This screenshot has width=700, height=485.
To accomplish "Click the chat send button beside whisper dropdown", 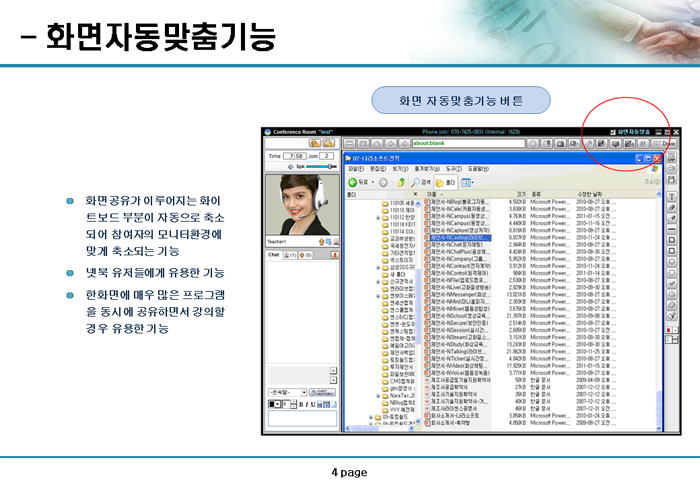I will click(322, 393).
